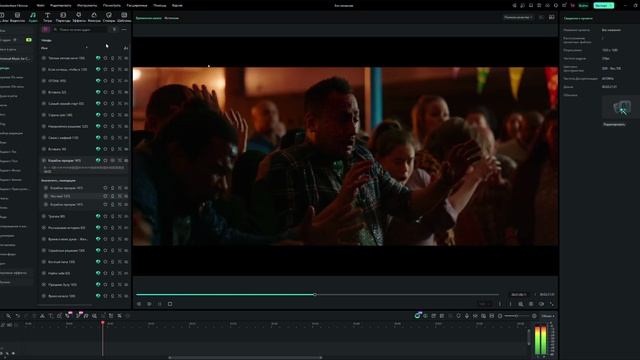
Task: Sort tracks by the Name column arrow
Action: pos(86,48)
